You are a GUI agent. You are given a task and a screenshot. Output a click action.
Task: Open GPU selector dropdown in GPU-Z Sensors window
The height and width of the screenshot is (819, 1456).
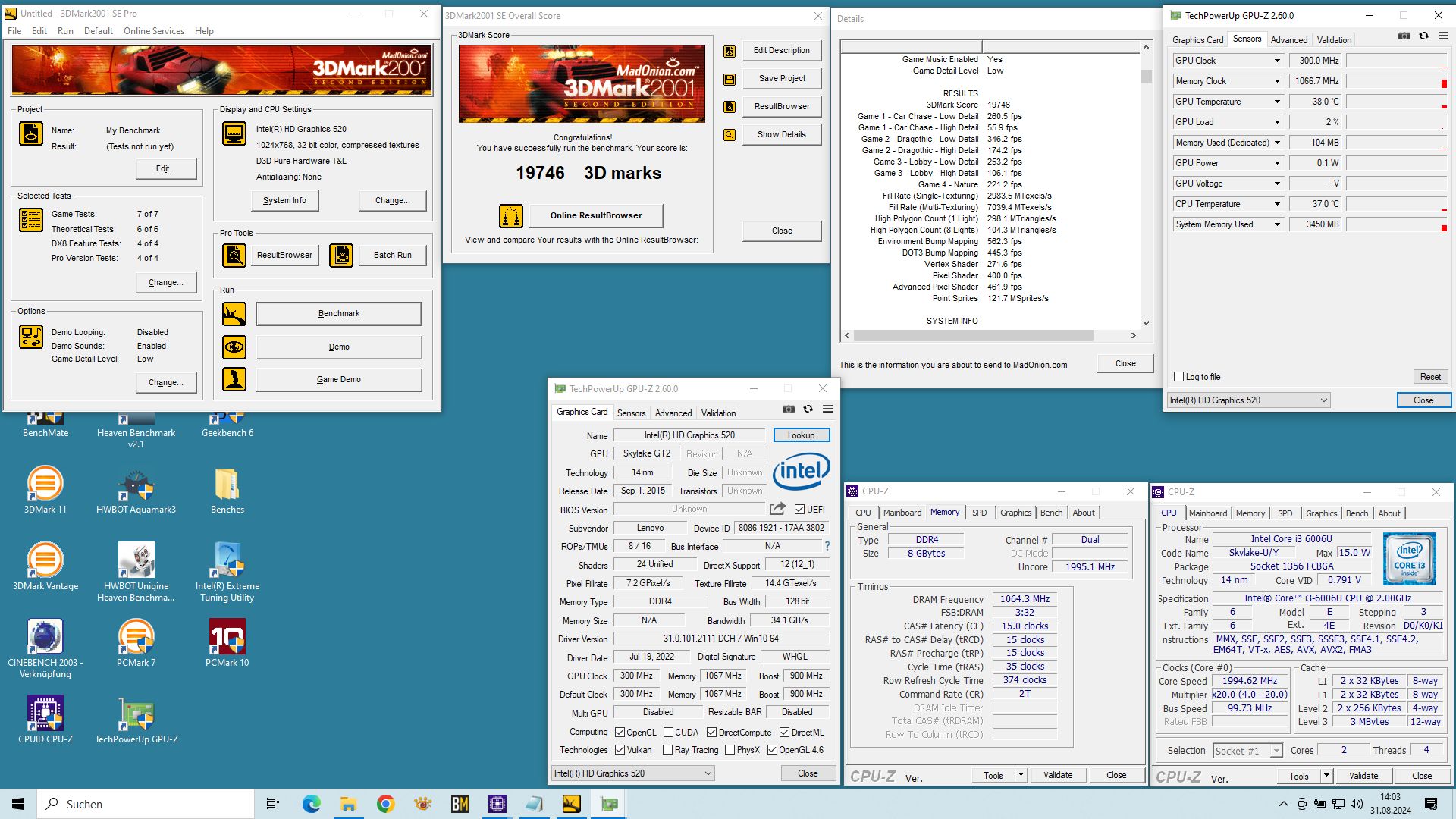[x=1248, y=400]
